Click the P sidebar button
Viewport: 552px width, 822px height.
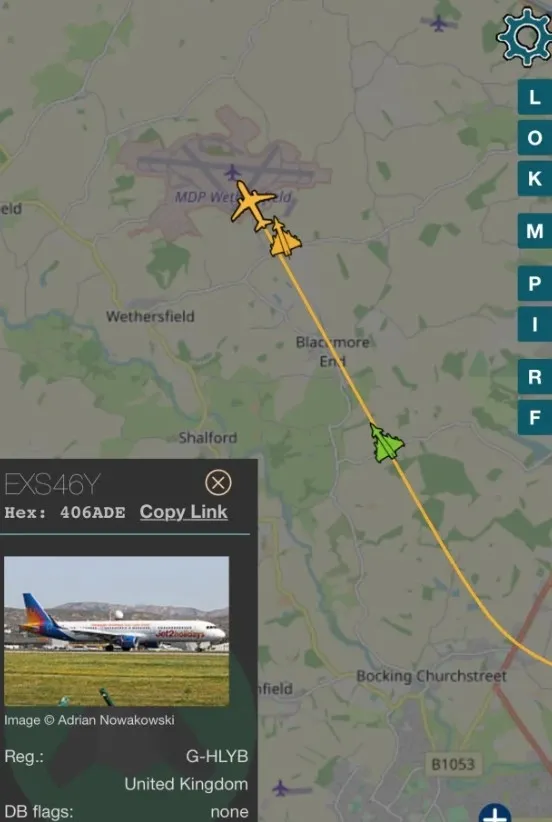click(535, 283)
